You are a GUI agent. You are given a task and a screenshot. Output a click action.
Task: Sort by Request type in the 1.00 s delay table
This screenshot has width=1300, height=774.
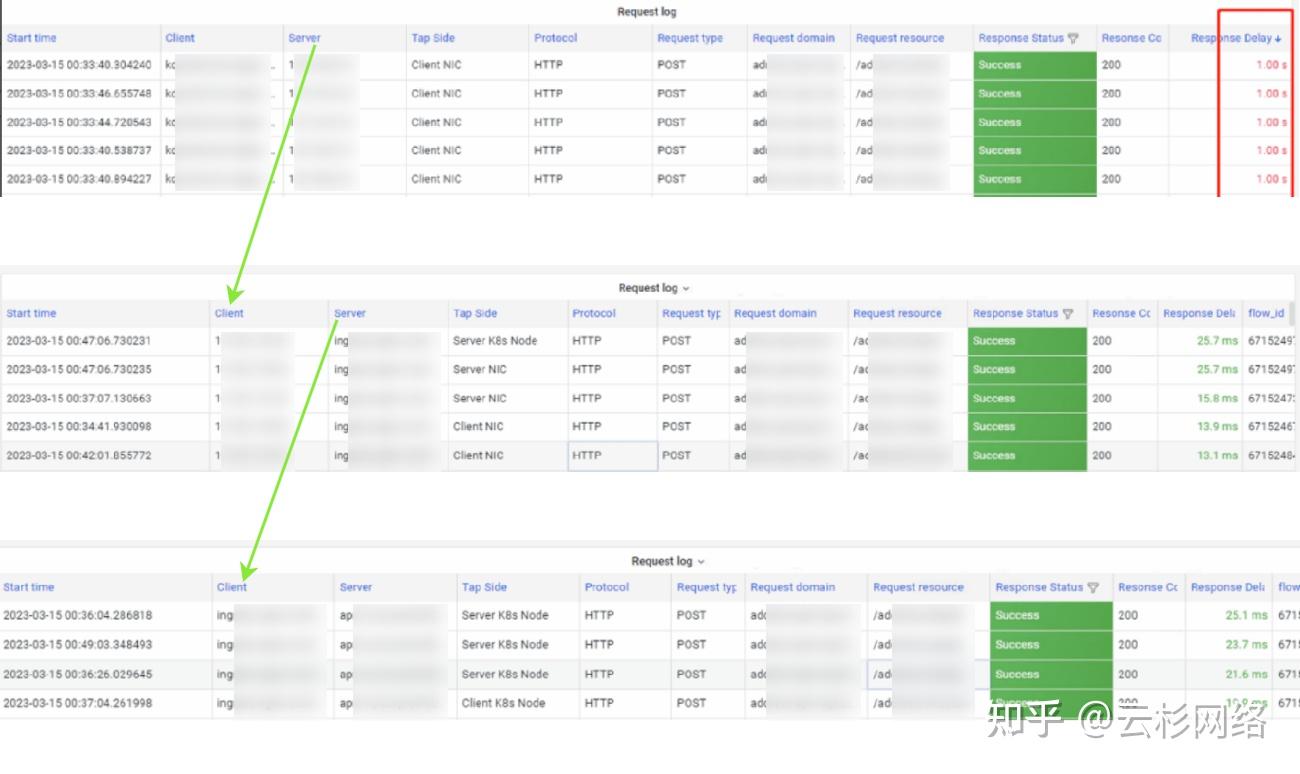(x=690, y=38)
